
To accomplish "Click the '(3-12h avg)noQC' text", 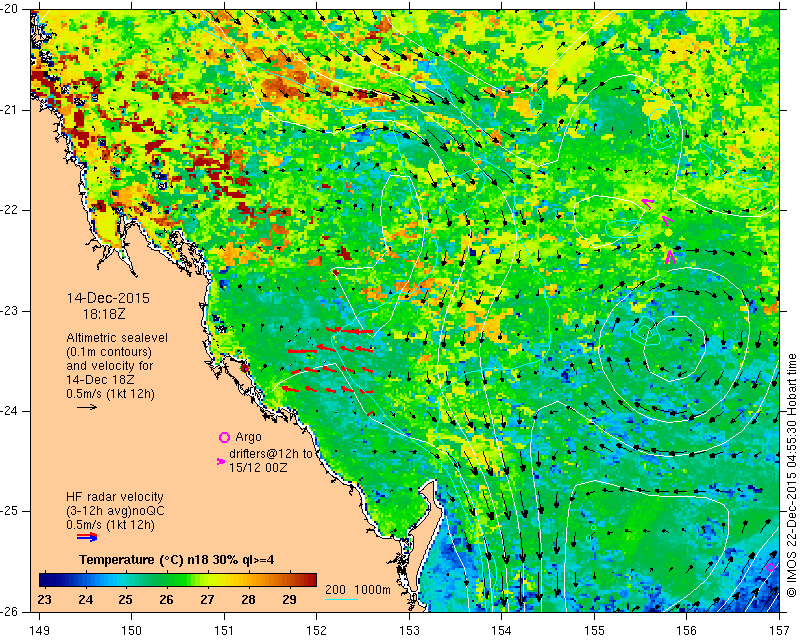I will point(115,511).
